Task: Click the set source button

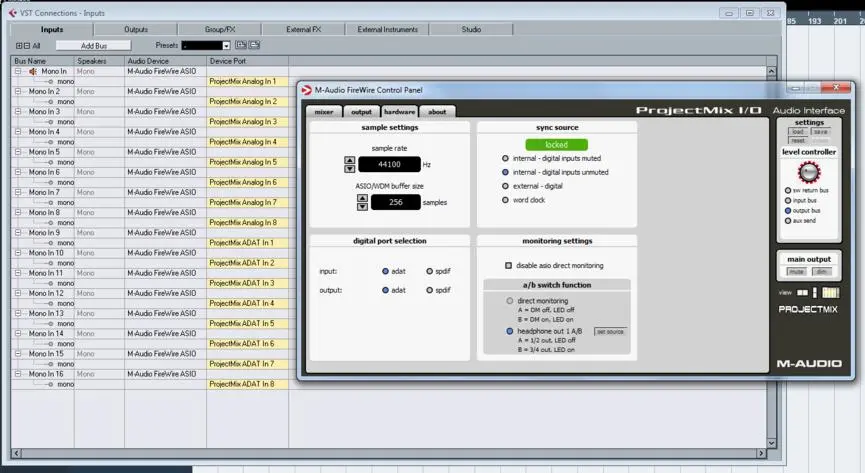Action: 610,332
